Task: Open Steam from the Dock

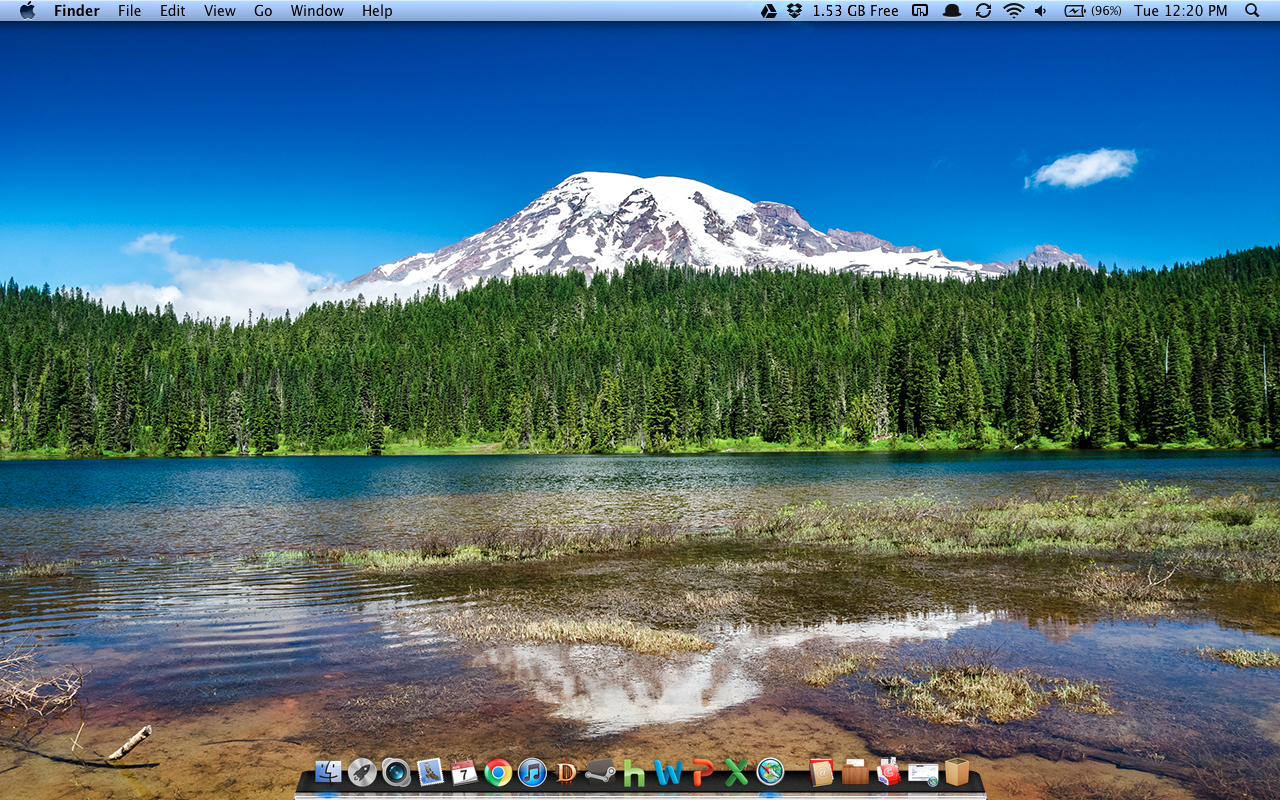Action: click(x=600, y=771)
